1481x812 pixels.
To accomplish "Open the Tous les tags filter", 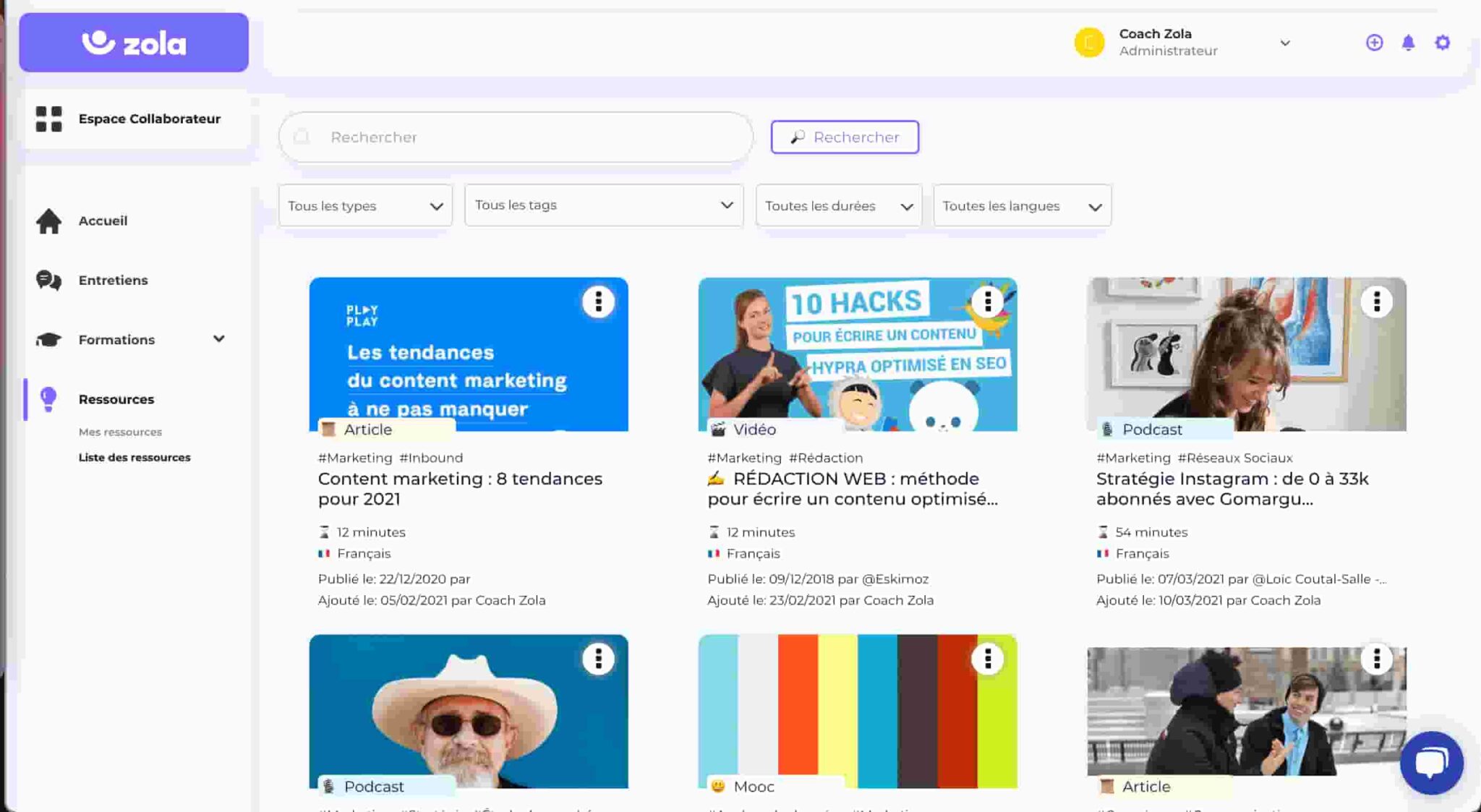I will [604, 205].
